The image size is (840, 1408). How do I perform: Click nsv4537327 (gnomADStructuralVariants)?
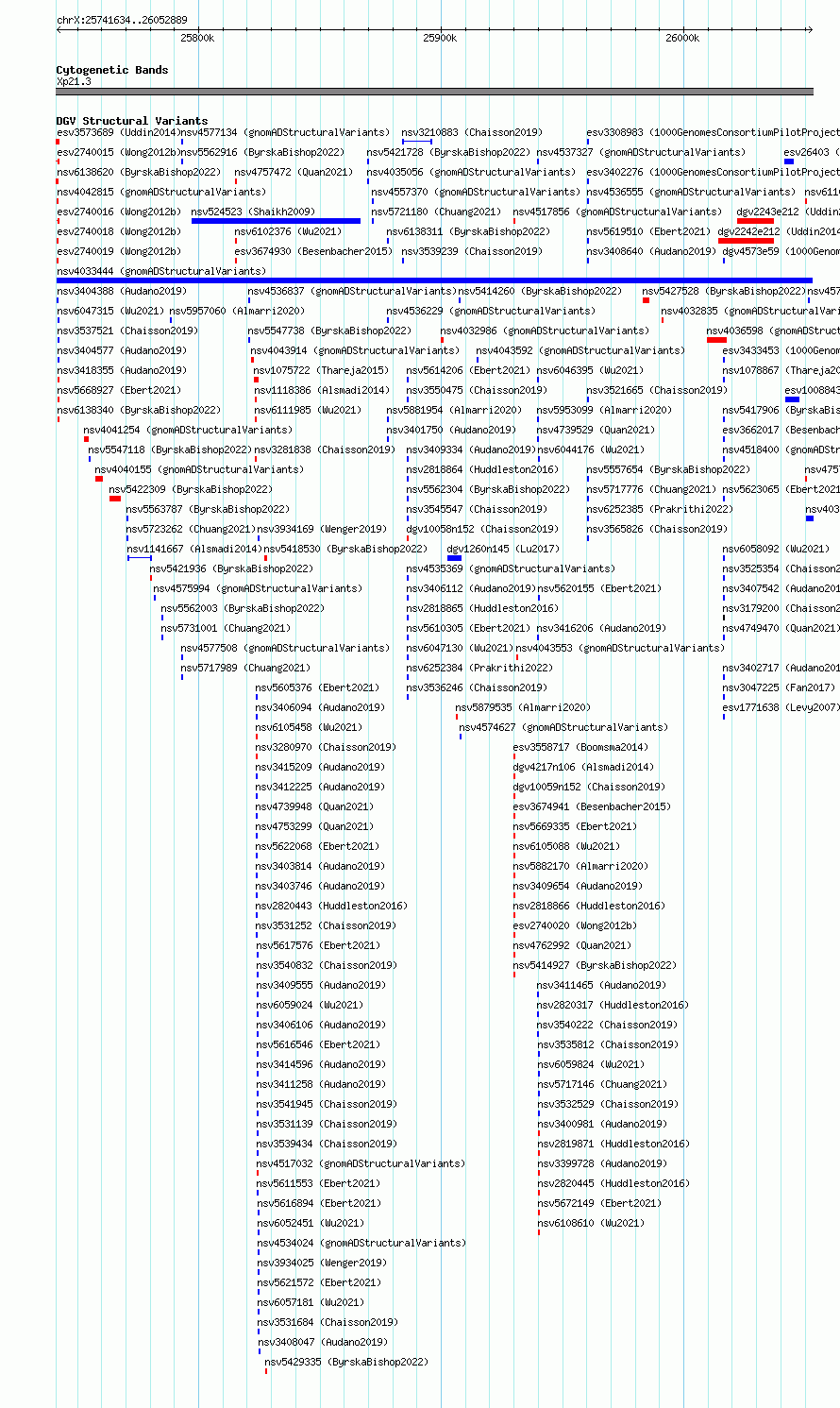point(641,152)
